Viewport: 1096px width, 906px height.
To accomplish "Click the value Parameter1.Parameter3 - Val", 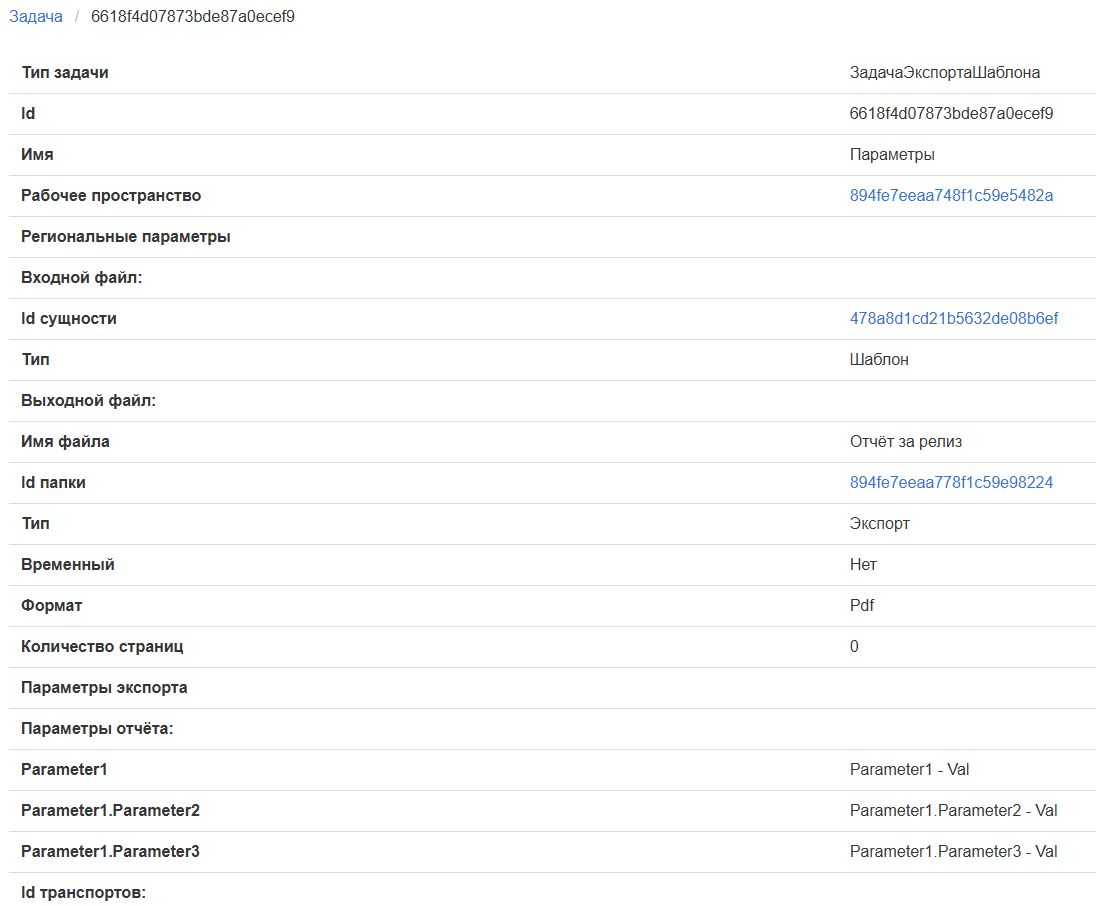I will pyautogui.click(x=953, y=851).
